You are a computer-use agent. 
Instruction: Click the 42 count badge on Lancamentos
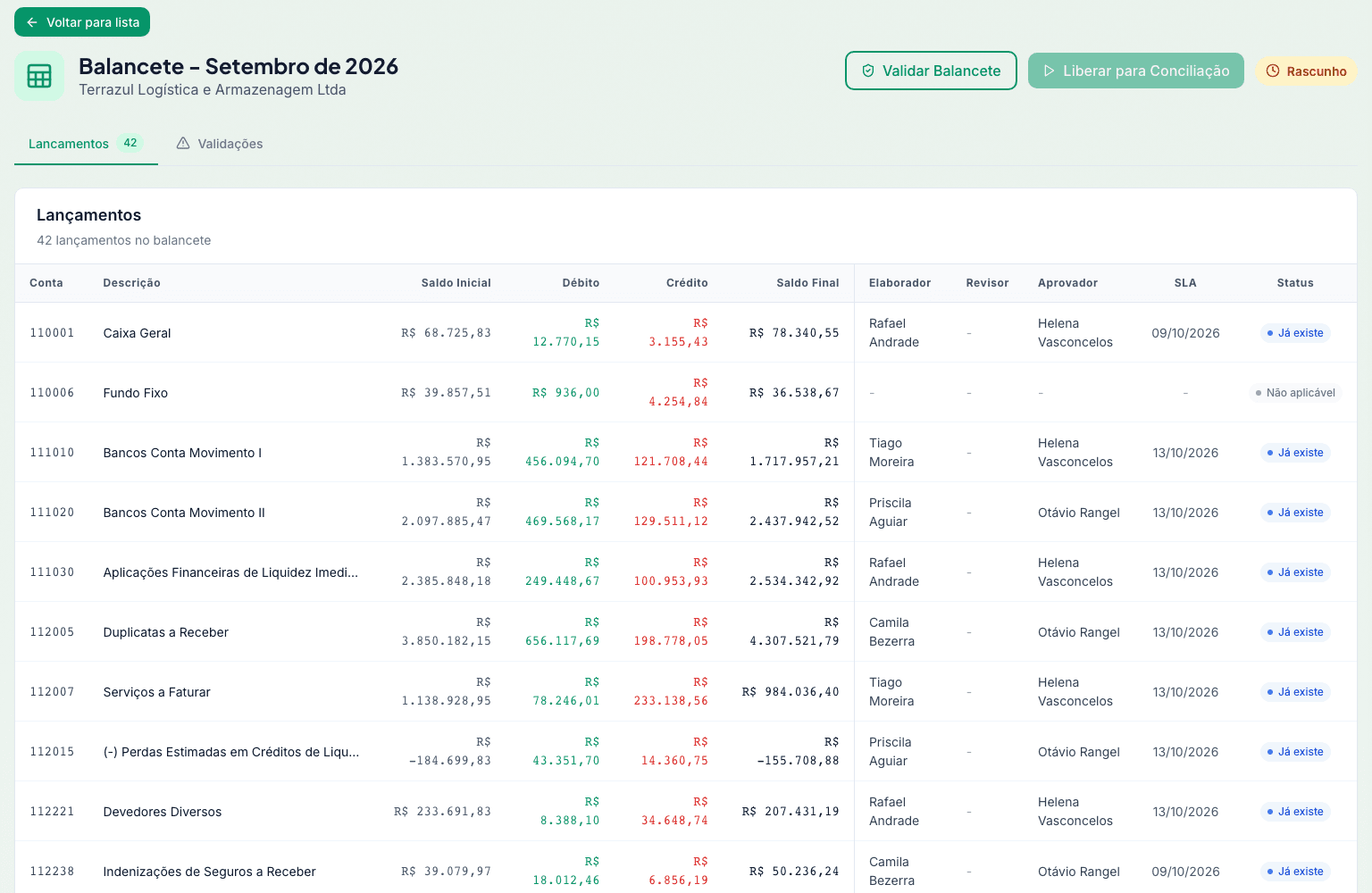coord(130,143)
